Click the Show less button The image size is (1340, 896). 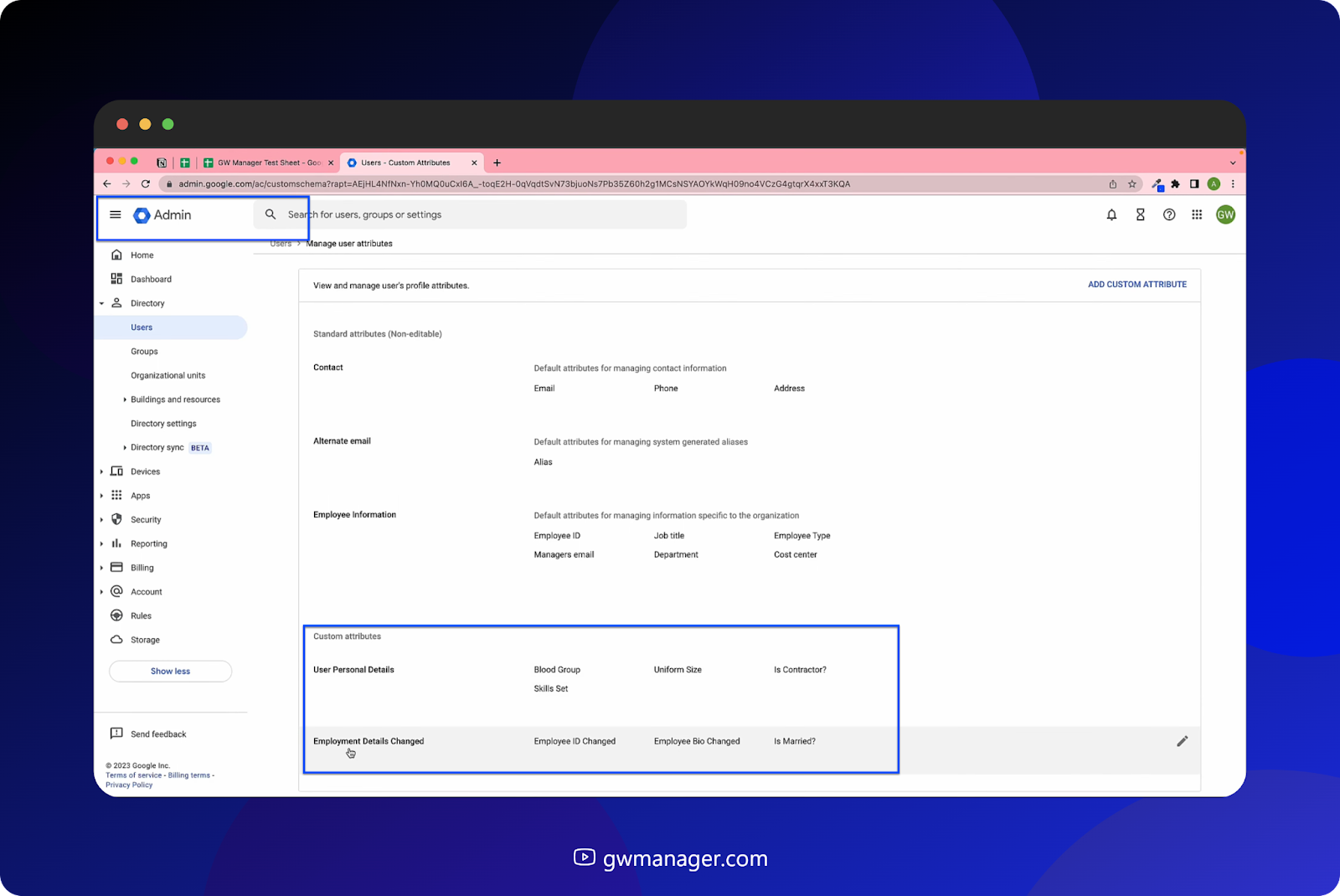click(x=170, y=671)
